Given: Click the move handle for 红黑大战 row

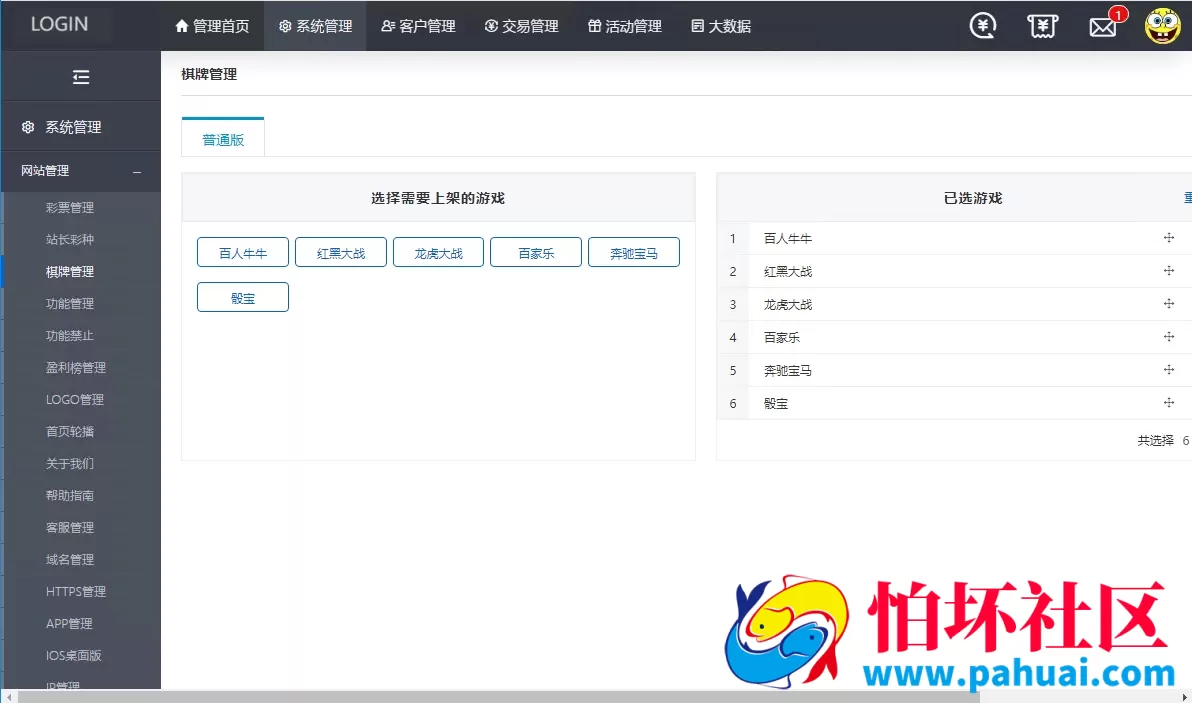Looking at the screenshot, I should (x=1168, y=271).
